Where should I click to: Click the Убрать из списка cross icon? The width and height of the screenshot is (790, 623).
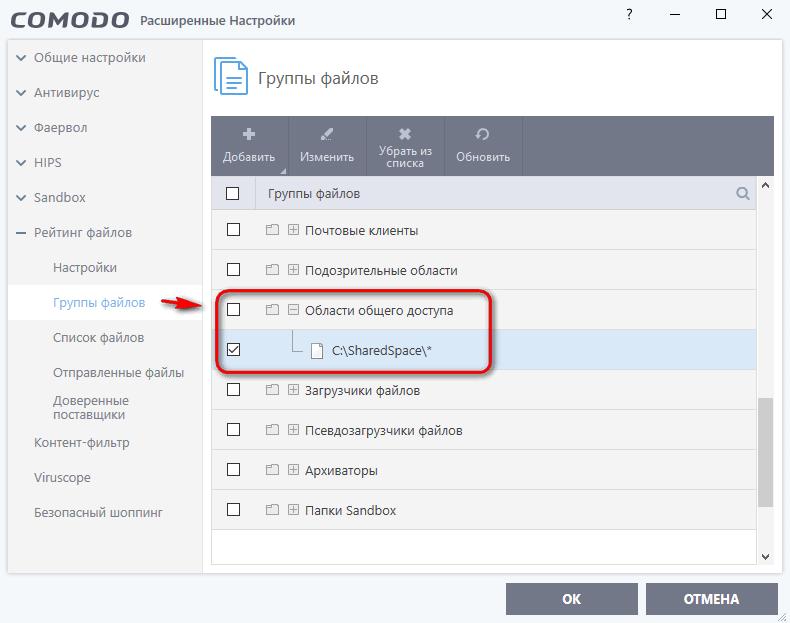[405, 134]
